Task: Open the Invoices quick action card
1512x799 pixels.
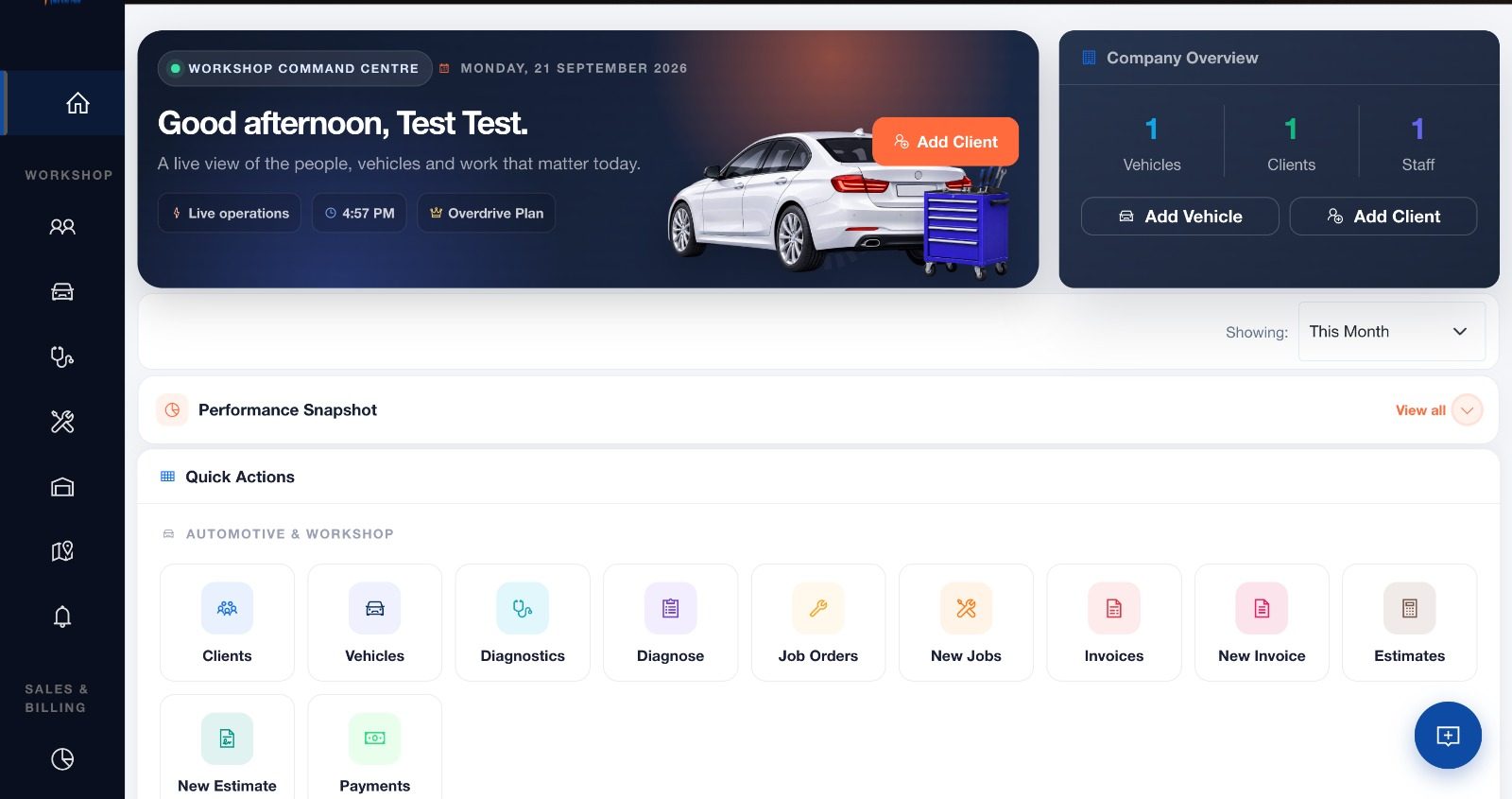Action: point(1114,622)
